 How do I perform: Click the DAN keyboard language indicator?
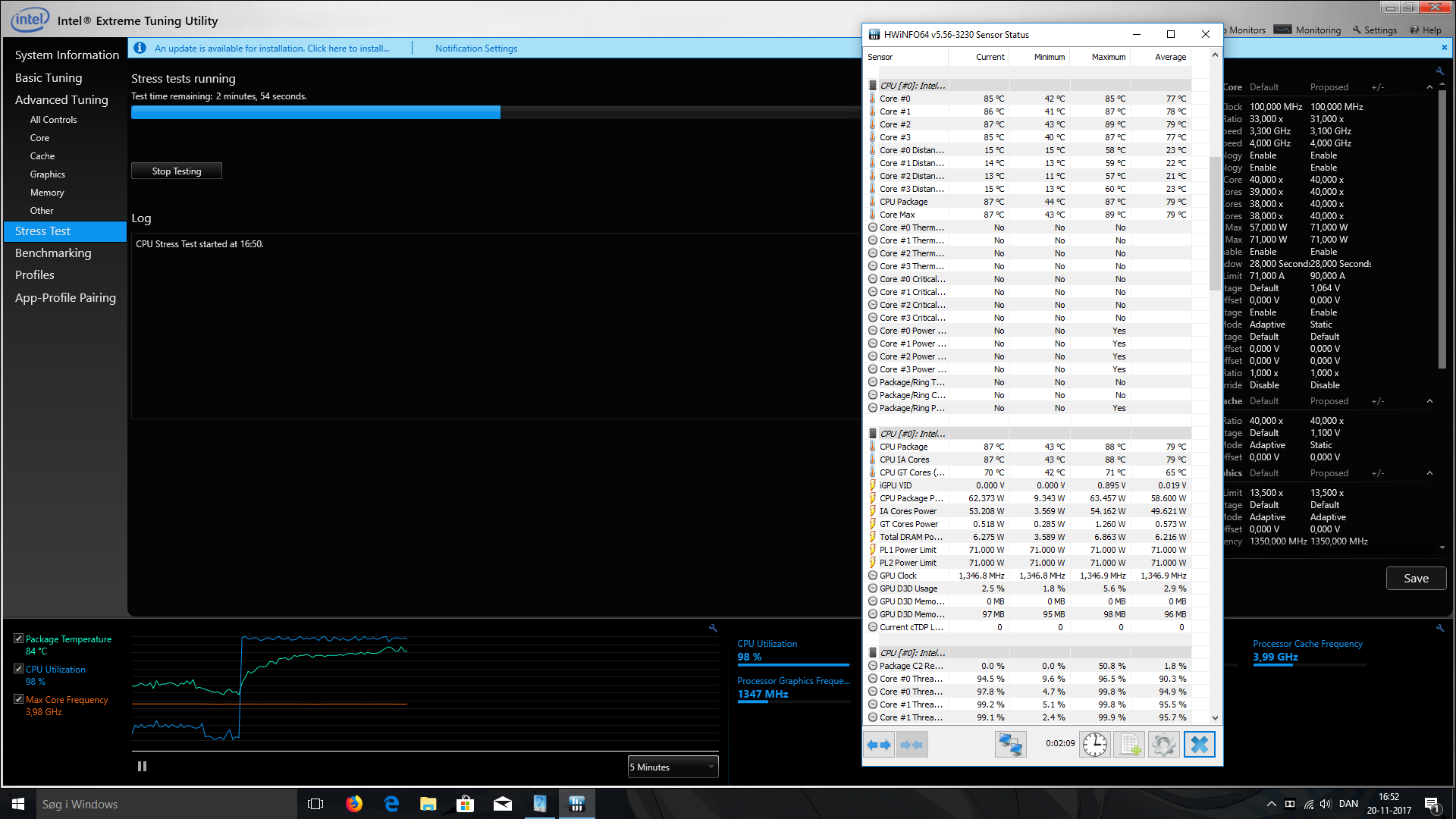1348,804
